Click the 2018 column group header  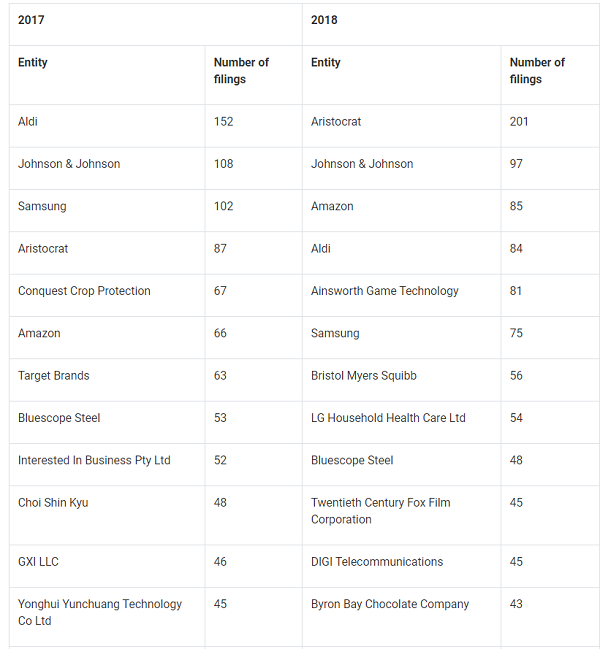(x=324, y=20)
